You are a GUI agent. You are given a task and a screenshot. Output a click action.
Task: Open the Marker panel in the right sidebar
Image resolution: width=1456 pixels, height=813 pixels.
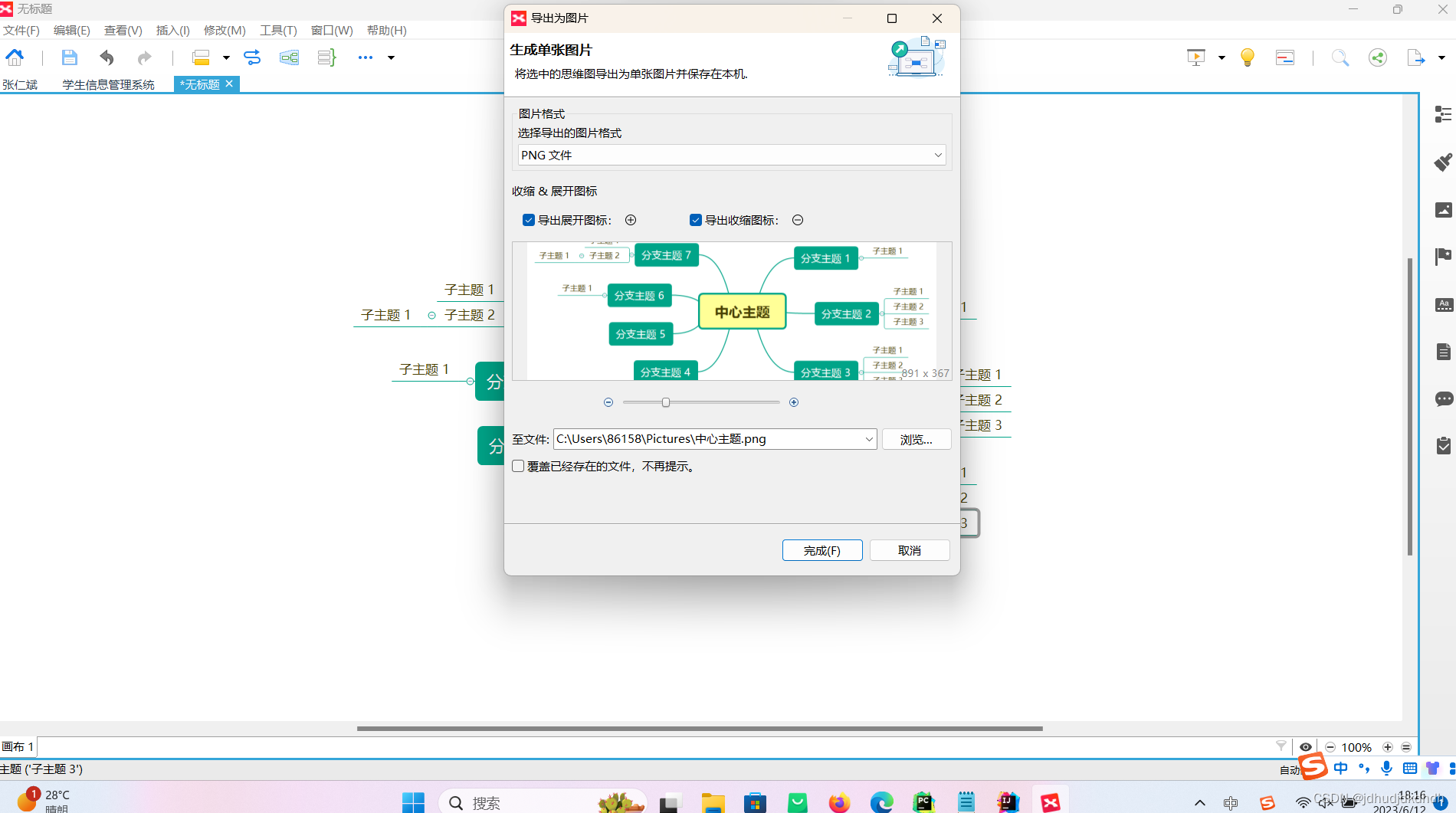coord(1444,256)
